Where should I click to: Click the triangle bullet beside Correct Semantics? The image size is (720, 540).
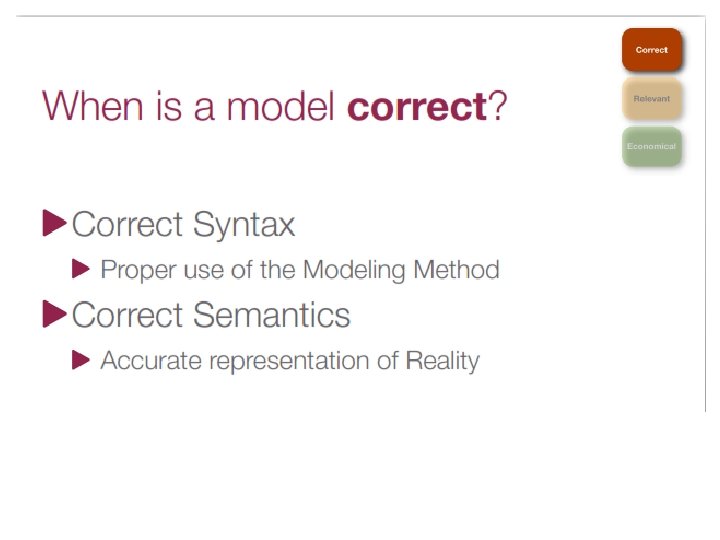click(55, 314)
